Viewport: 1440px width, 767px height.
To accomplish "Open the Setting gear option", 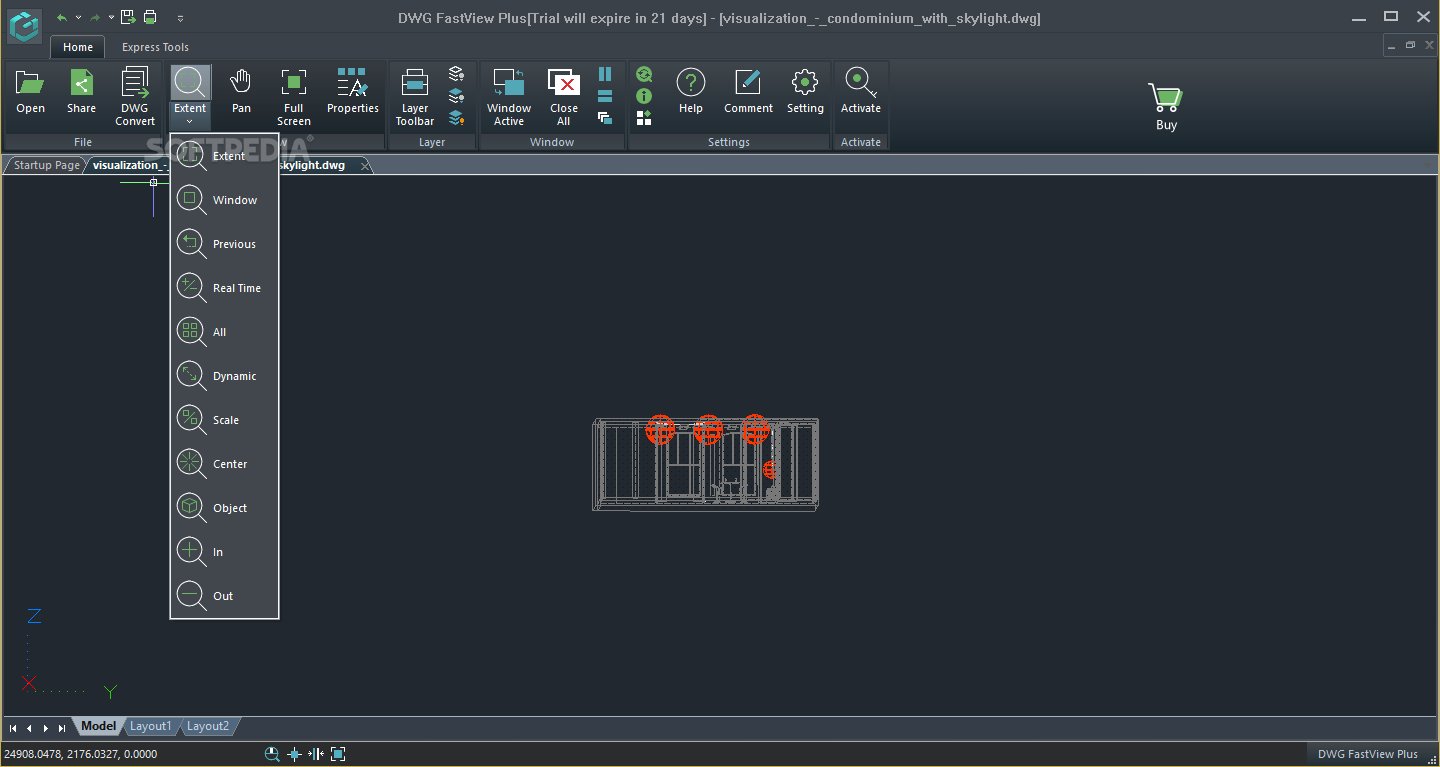I will pyautogui.click(x=805, y=92).
